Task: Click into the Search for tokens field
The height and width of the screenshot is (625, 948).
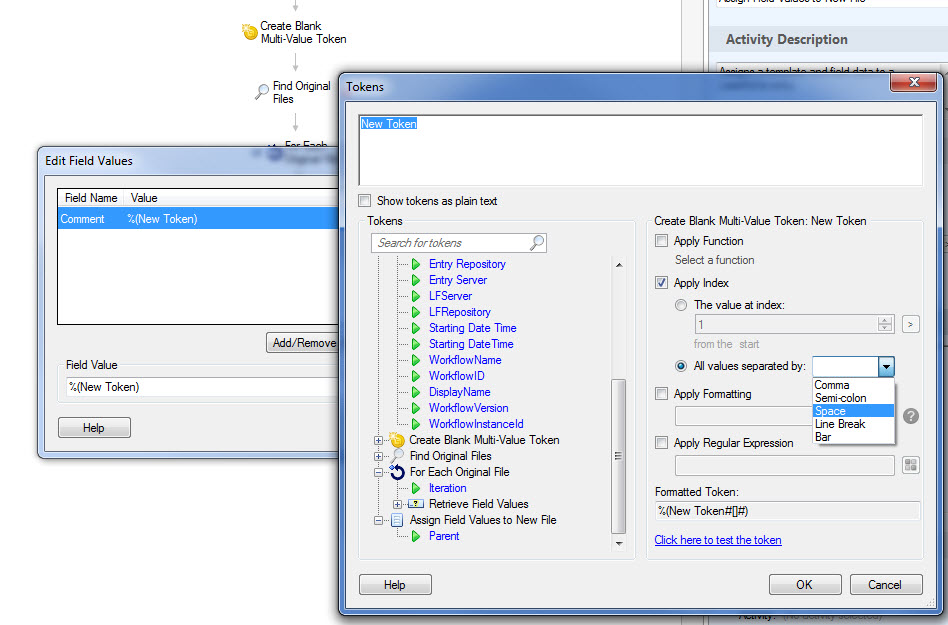Action: [x=450, y=243]
